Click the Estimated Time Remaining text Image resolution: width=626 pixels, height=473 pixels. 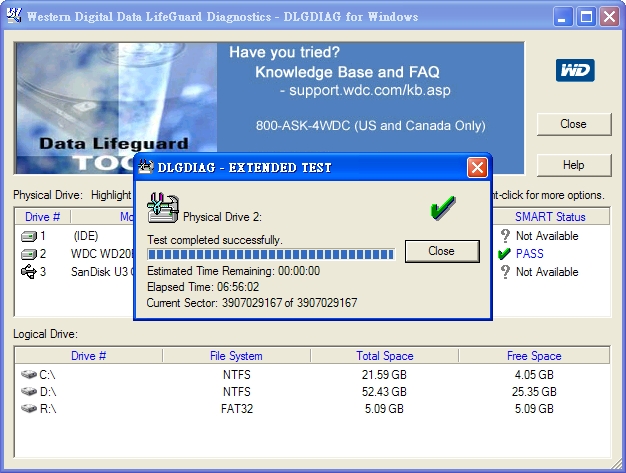point(234,271)
